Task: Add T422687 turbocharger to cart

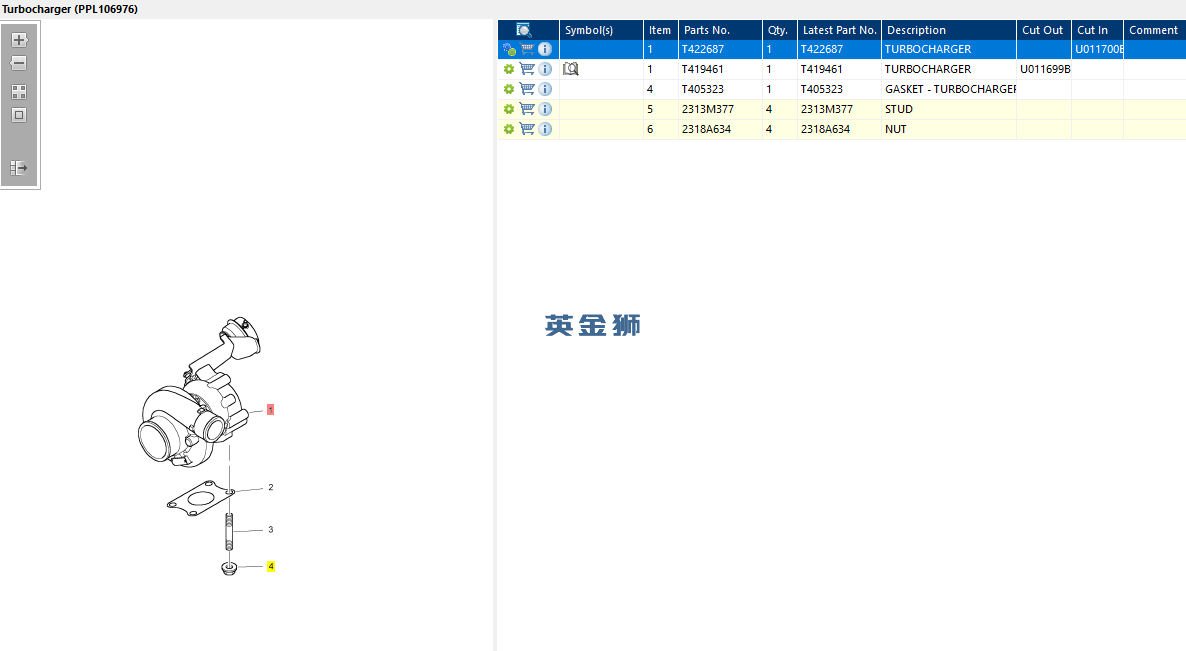Action: click(x=527, y=49)
